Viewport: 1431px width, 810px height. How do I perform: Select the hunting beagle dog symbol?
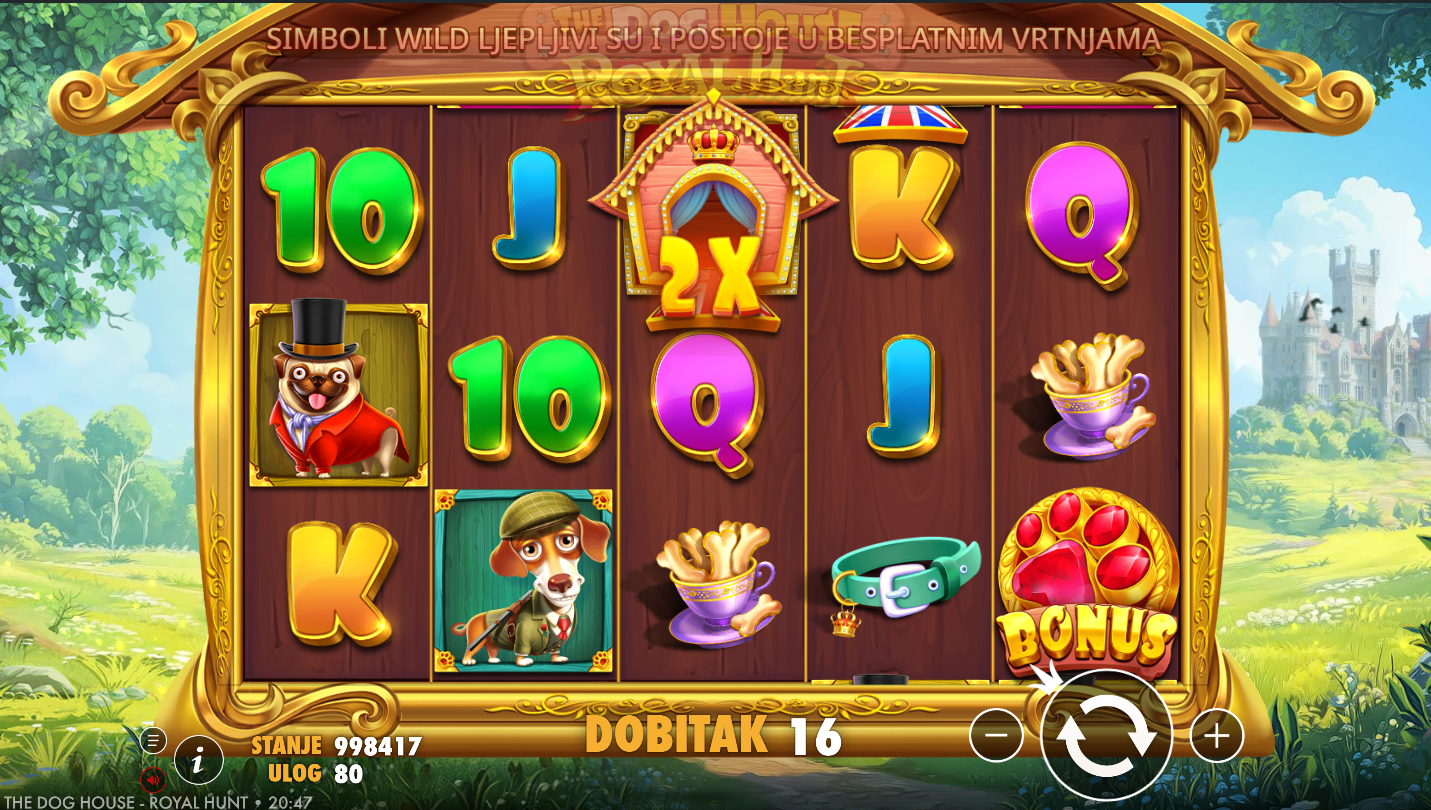point(523,580)
